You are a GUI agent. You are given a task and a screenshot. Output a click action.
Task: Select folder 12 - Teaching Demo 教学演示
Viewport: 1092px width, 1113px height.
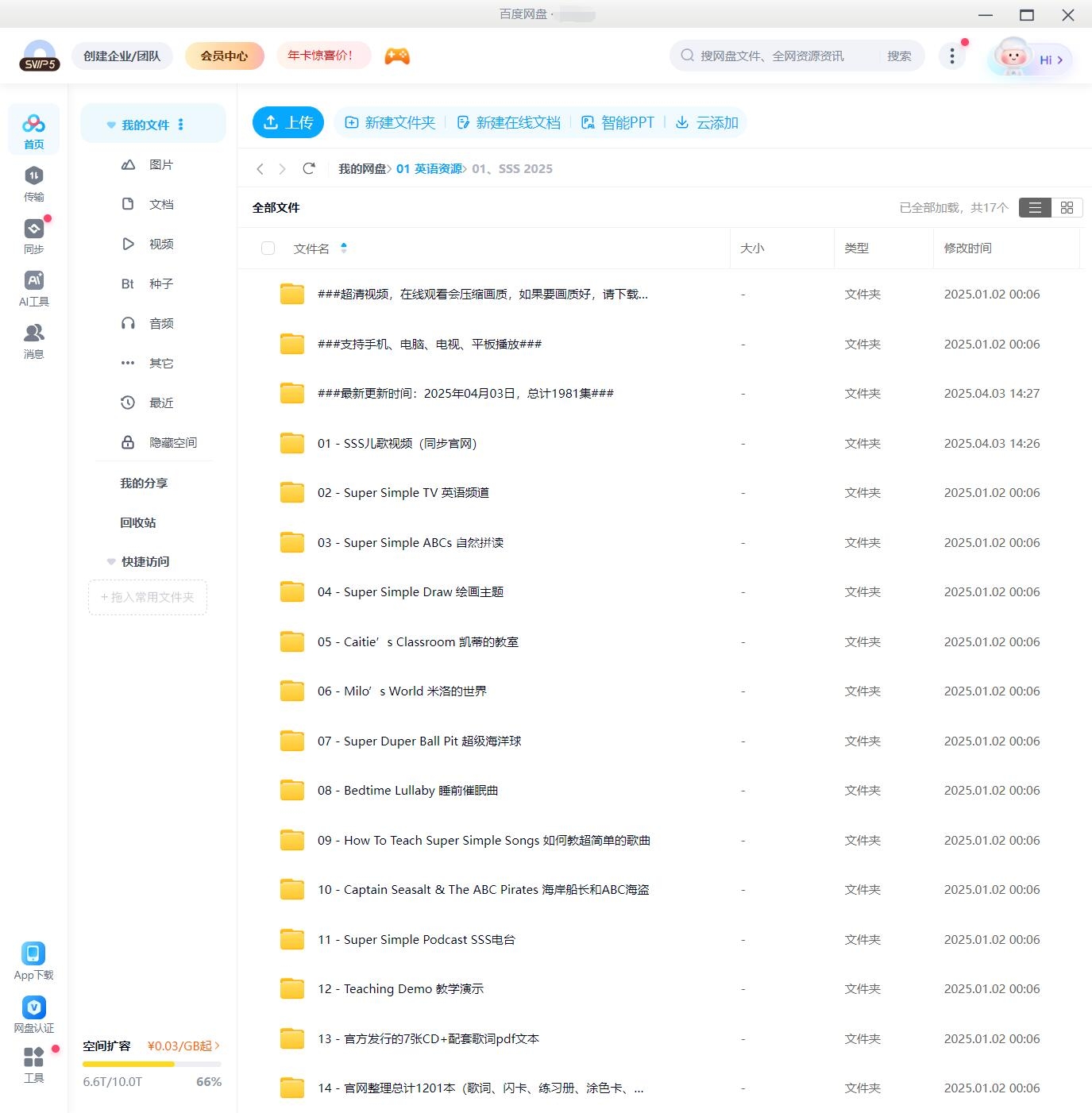[x=661, y=989]
